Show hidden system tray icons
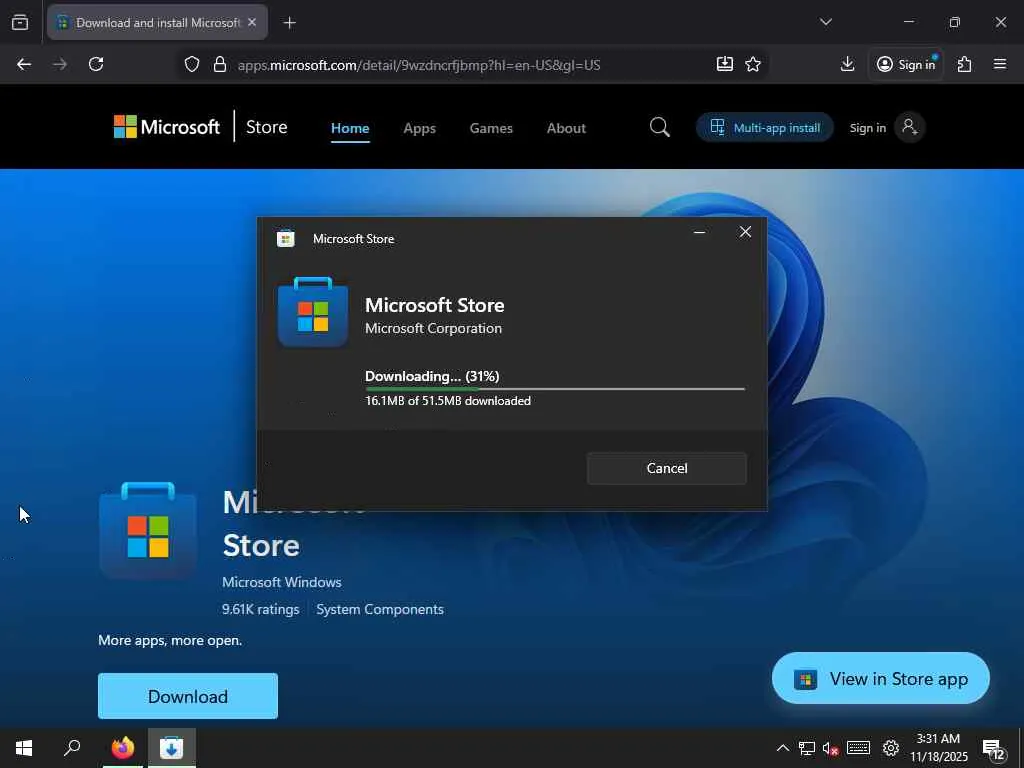This screenshot has height=768, width=1024. 782,748
